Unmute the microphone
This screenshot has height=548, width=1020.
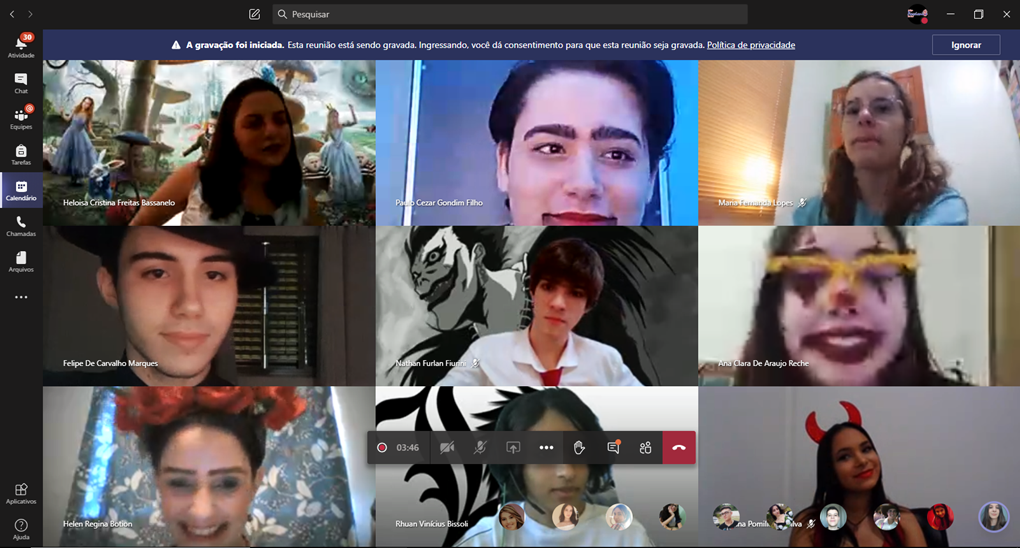pyautogui.click(x=480, y=448)
